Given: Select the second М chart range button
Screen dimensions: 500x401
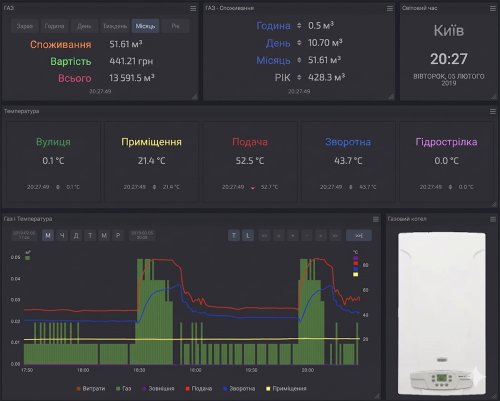Looking at the screenshot, I should (104, 236).
